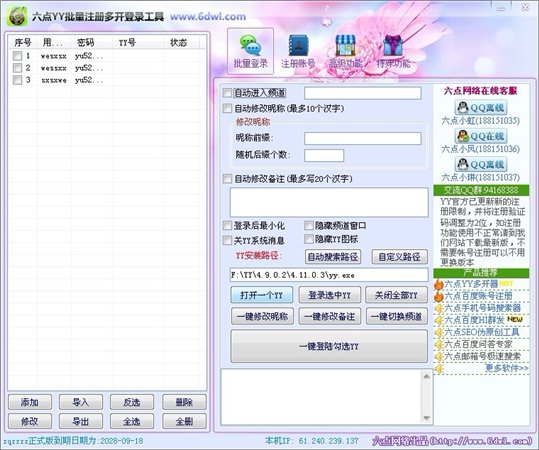Click the large 一键登陆勾选YY button

[329, 346]
